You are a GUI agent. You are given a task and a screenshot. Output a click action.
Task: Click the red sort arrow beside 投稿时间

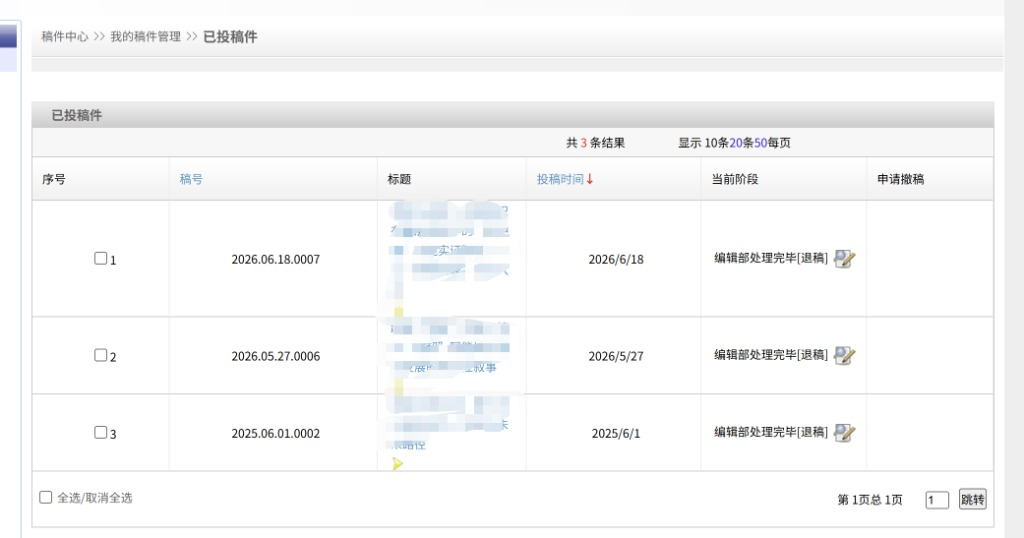click(590, 179)
